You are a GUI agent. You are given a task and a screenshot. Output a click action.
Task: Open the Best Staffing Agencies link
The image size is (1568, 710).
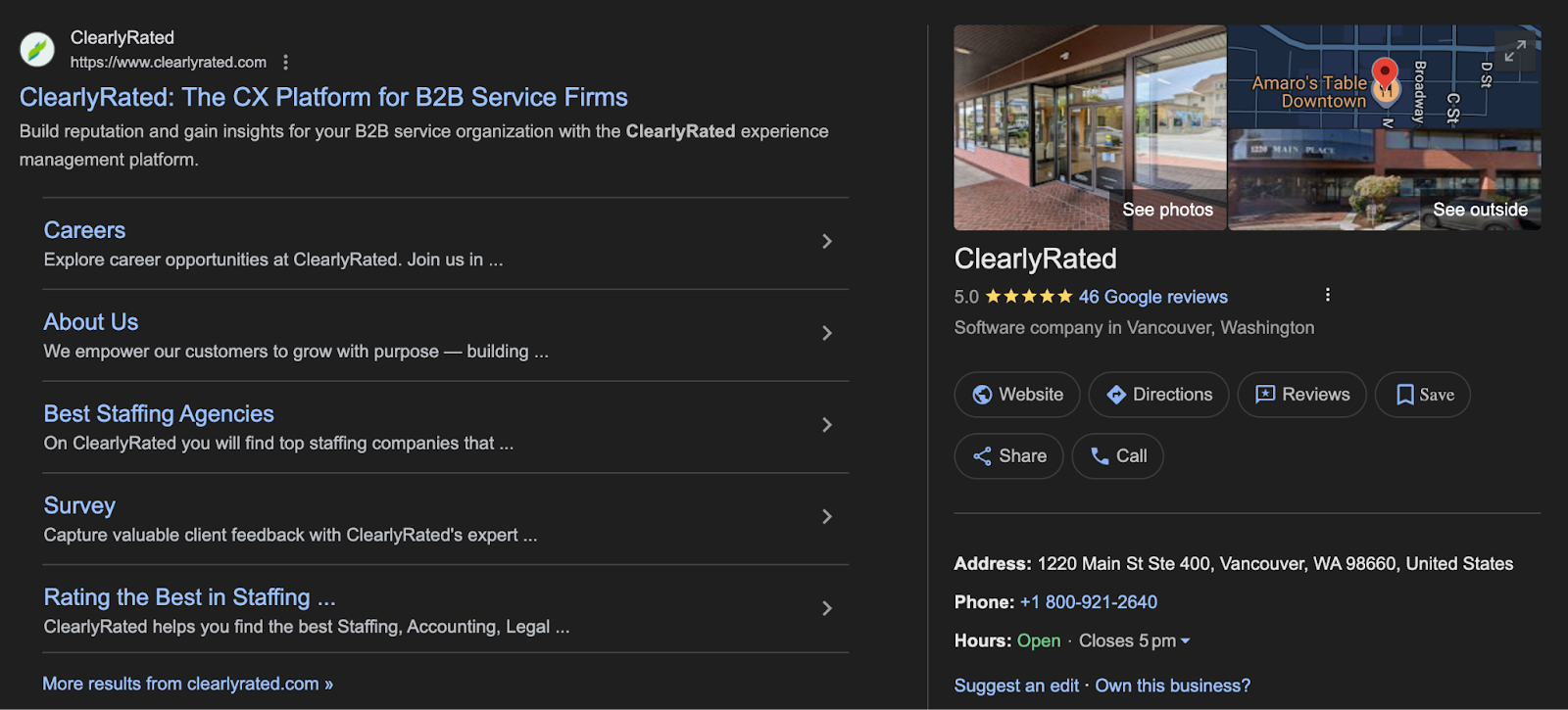(x=159, y=414)
